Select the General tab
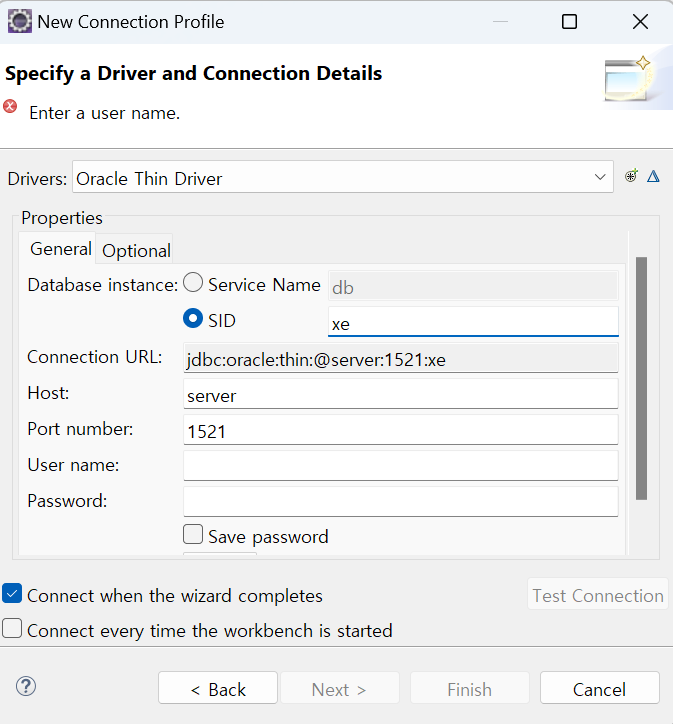The width and height of the screenshot is (673, 724). [x=60, y=249]
